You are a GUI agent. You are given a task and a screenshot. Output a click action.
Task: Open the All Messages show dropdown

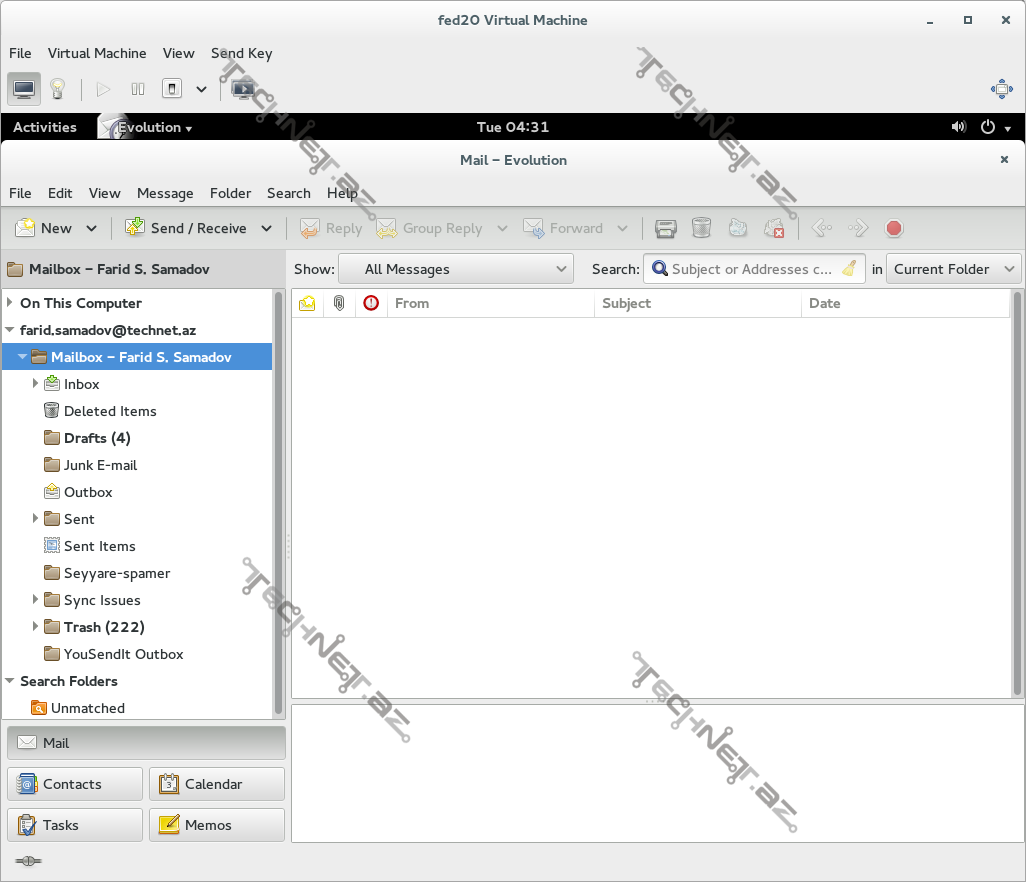click(455, 268)
